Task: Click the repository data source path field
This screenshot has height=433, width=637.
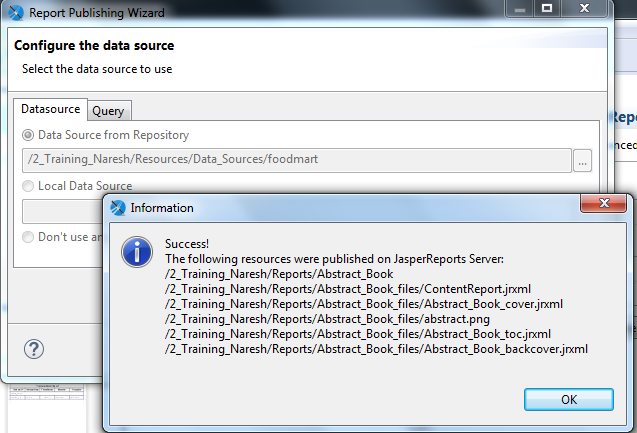Action: (297, 160)
